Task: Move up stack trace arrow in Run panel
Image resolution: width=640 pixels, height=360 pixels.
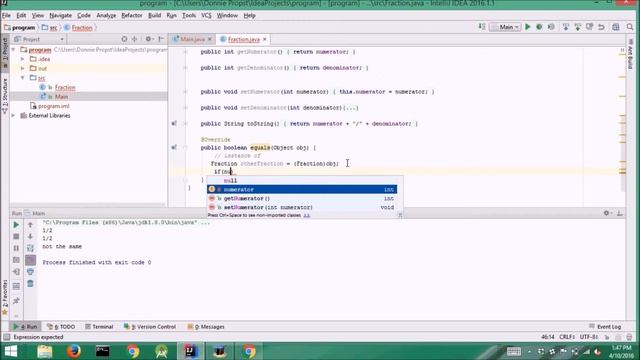Action: coord(30,225)
